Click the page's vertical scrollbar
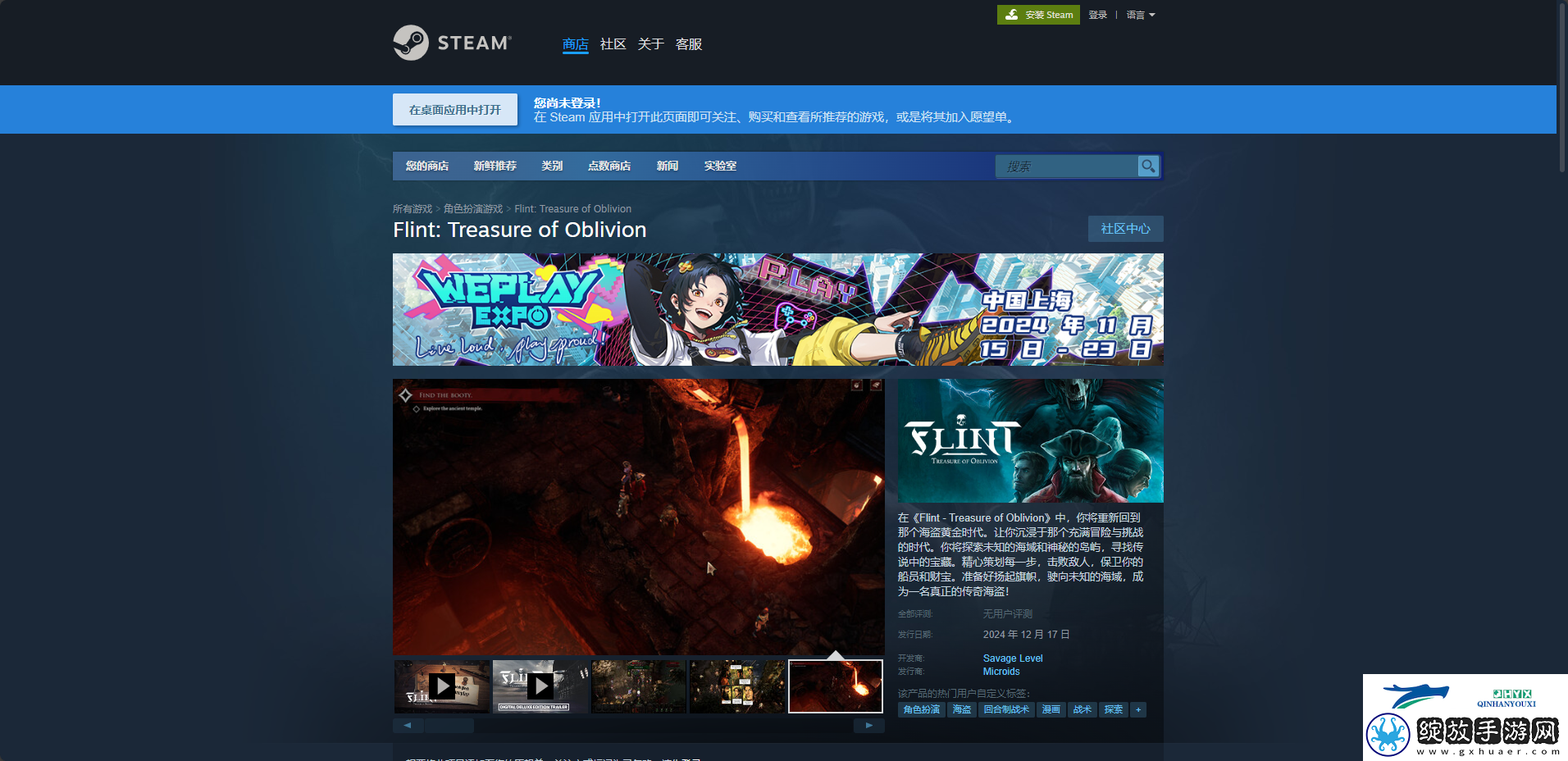 [x=1562, y=87]
